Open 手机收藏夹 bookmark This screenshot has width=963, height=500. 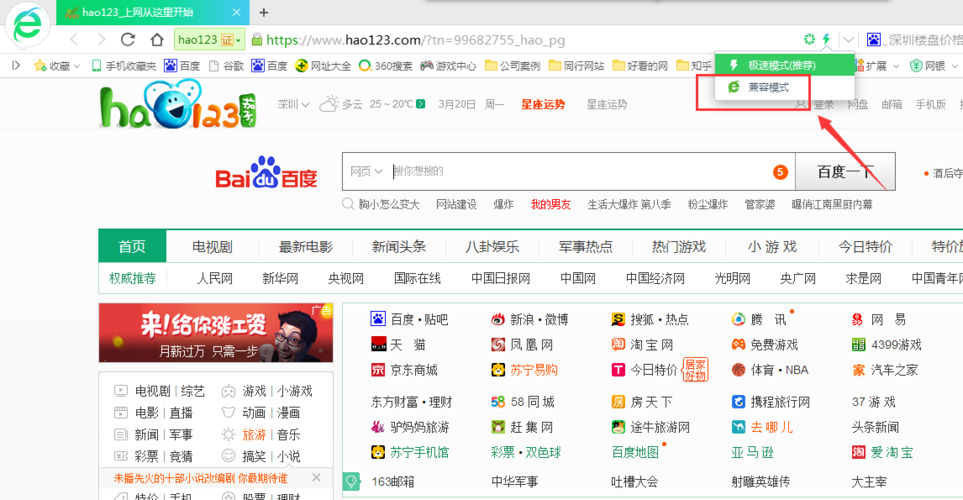(124, 66)
